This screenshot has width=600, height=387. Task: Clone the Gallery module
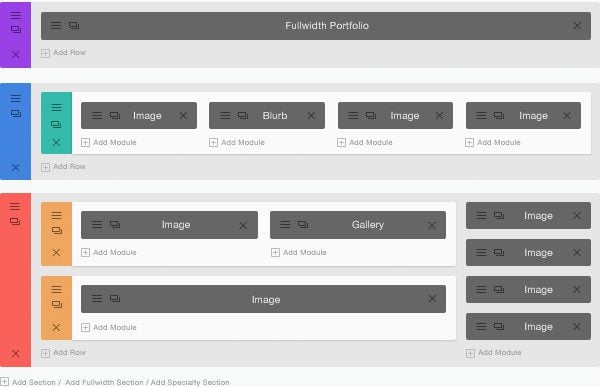(303, 225)
